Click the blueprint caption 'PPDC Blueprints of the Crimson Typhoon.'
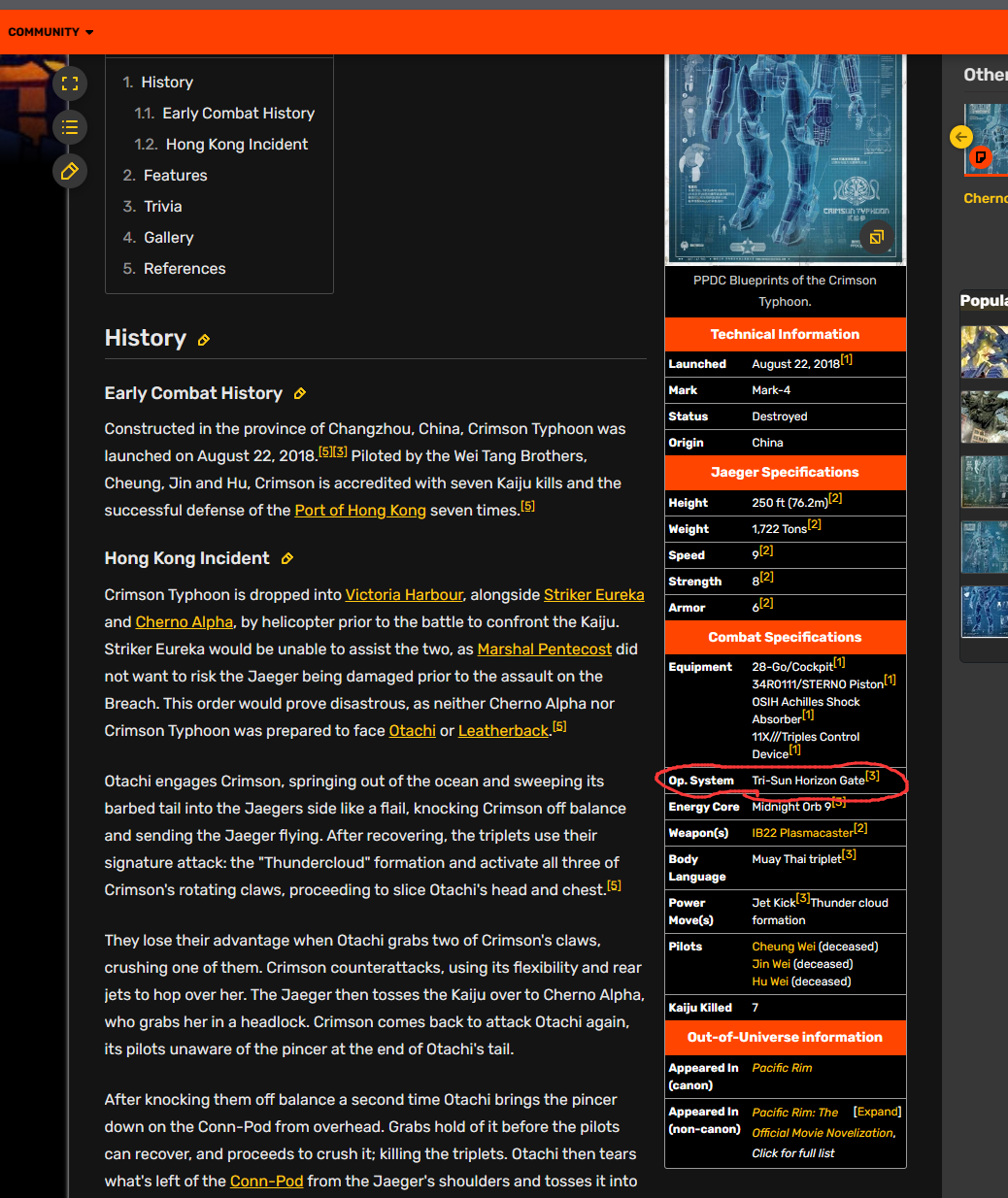1008x1198 pixels. [x=785, y=291]
